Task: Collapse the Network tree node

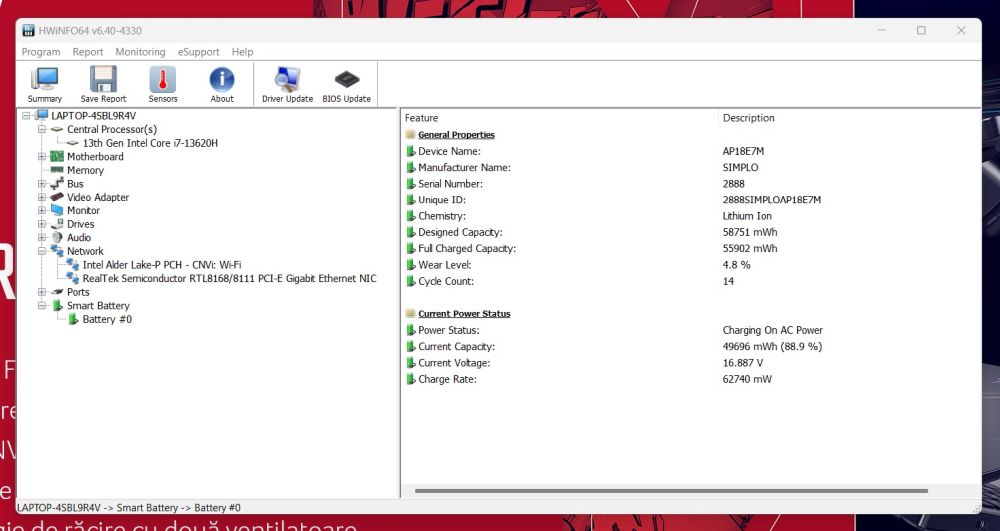Action: (42, 252)
